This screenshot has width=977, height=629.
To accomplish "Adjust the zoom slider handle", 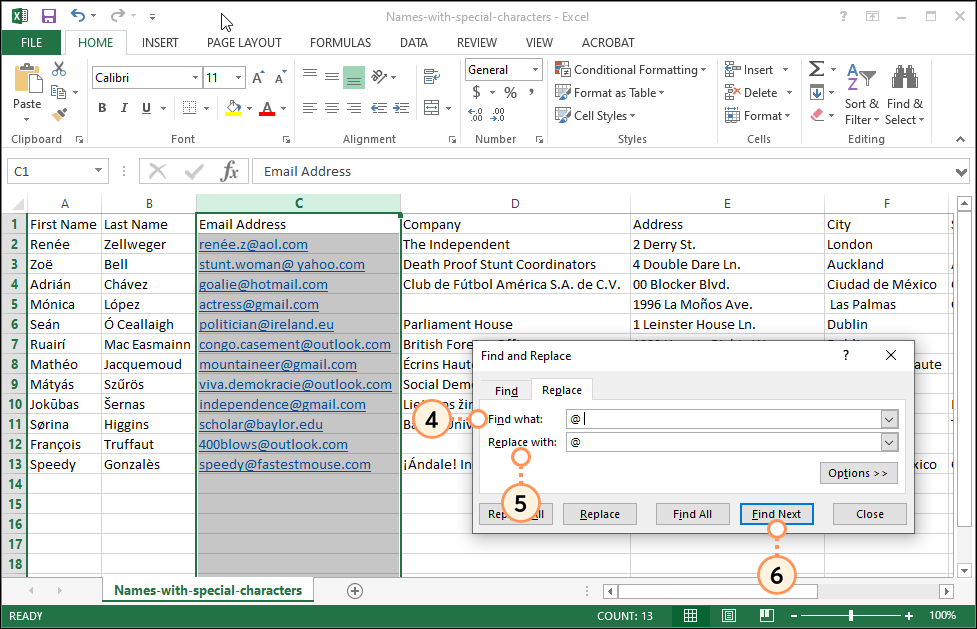I will 851,616.
